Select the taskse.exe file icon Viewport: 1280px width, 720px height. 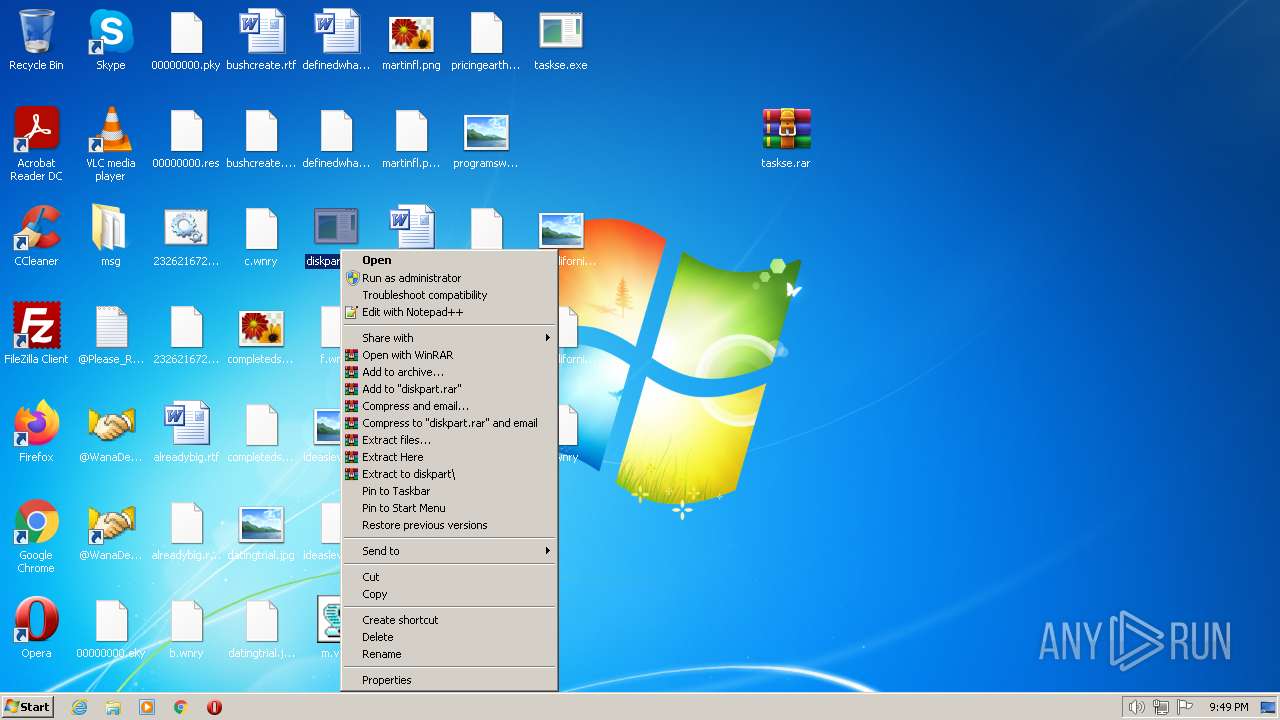[560, 40]
